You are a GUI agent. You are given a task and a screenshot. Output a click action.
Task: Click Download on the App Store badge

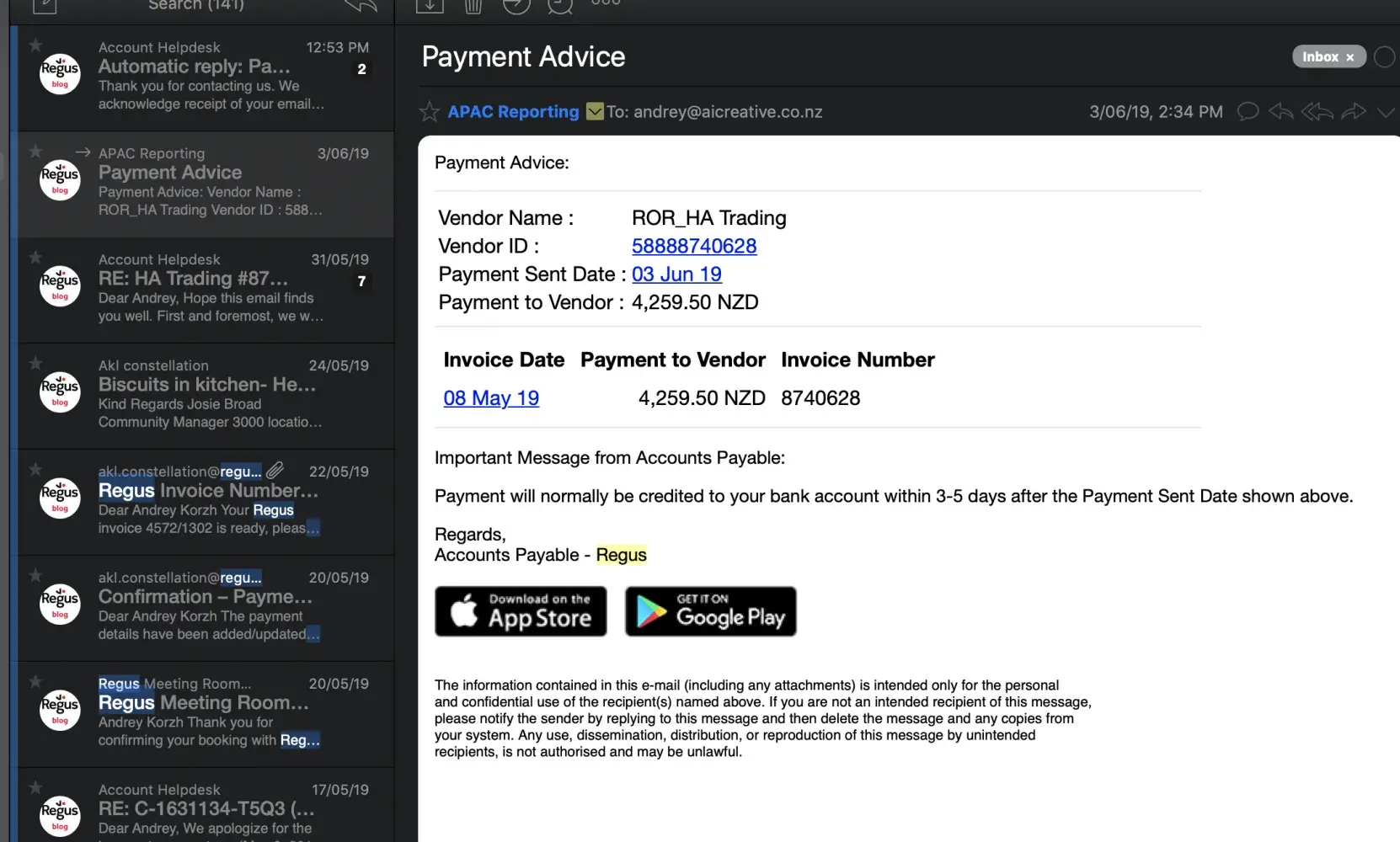pos(521,611)
